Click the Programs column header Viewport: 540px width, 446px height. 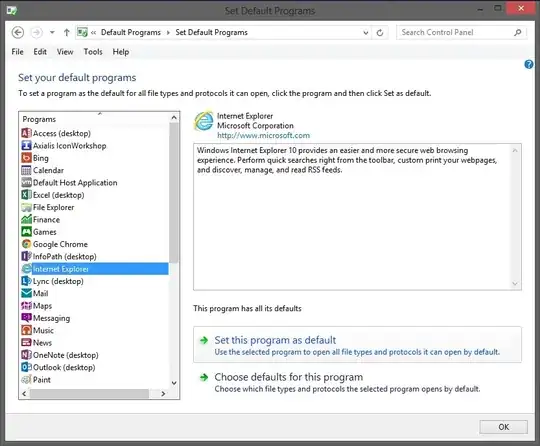pyautogui.click(x=95, y=119)
